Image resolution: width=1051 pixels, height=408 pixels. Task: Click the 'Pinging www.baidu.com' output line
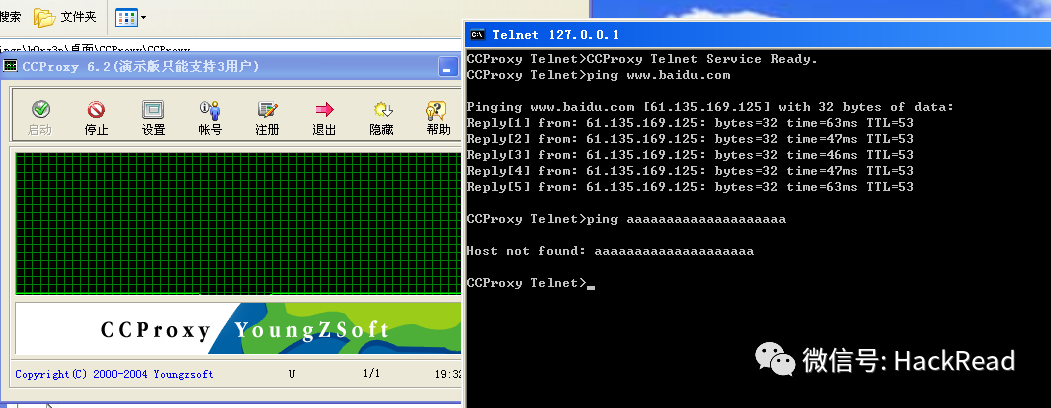tap(710, 107)
